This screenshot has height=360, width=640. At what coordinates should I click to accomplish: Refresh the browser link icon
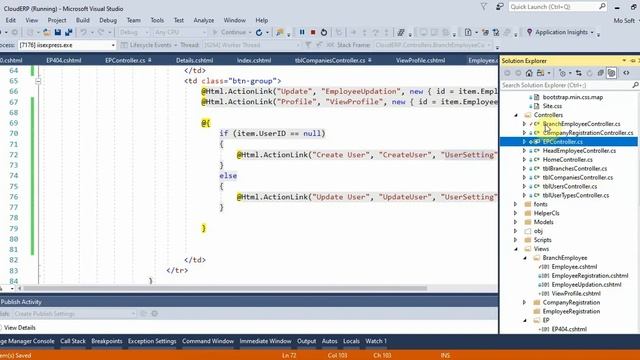(259, 32)
